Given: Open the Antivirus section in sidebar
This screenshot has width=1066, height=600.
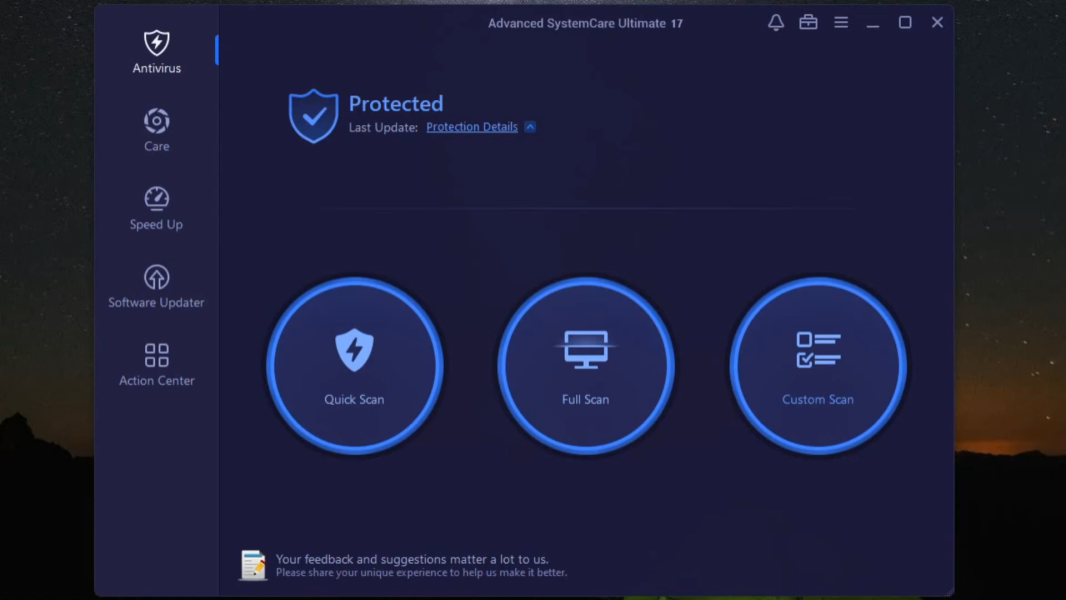Looking at the screenshot, I should coord(156,52).
